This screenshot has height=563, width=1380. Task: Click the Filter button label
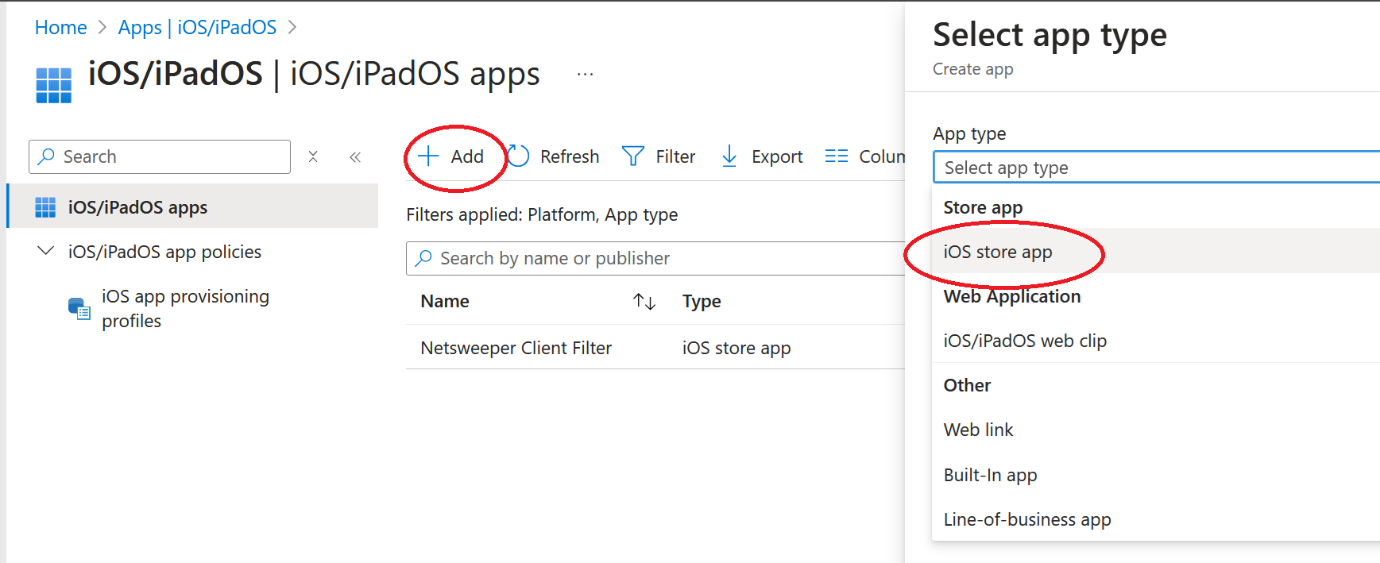point(676,157)
